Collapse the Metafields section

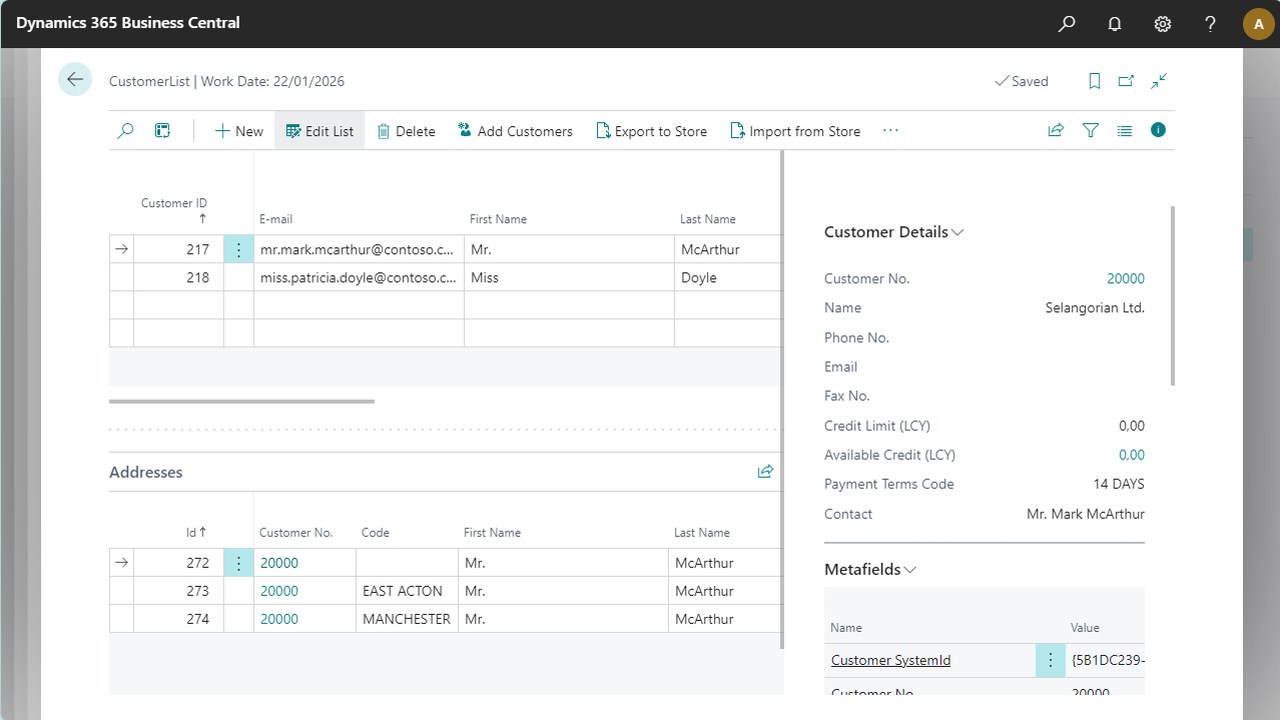click(x=870, y=569)
